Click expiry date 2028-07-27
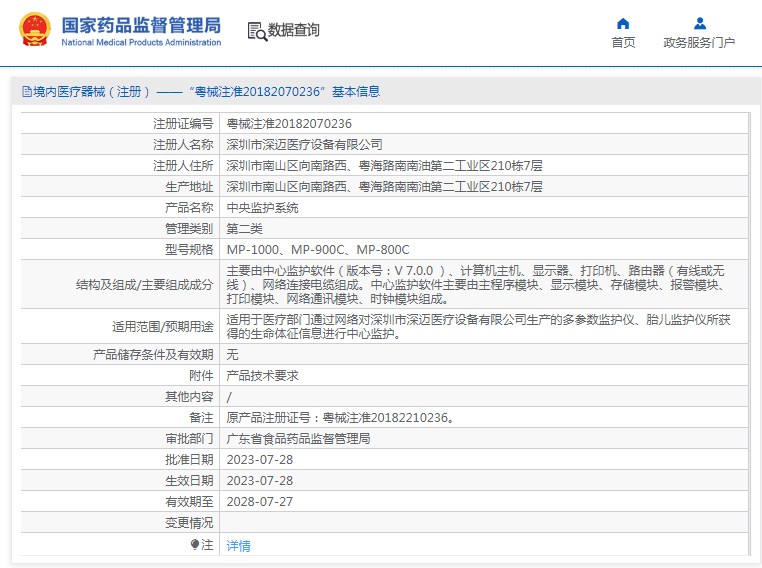 tap(260, 501)
